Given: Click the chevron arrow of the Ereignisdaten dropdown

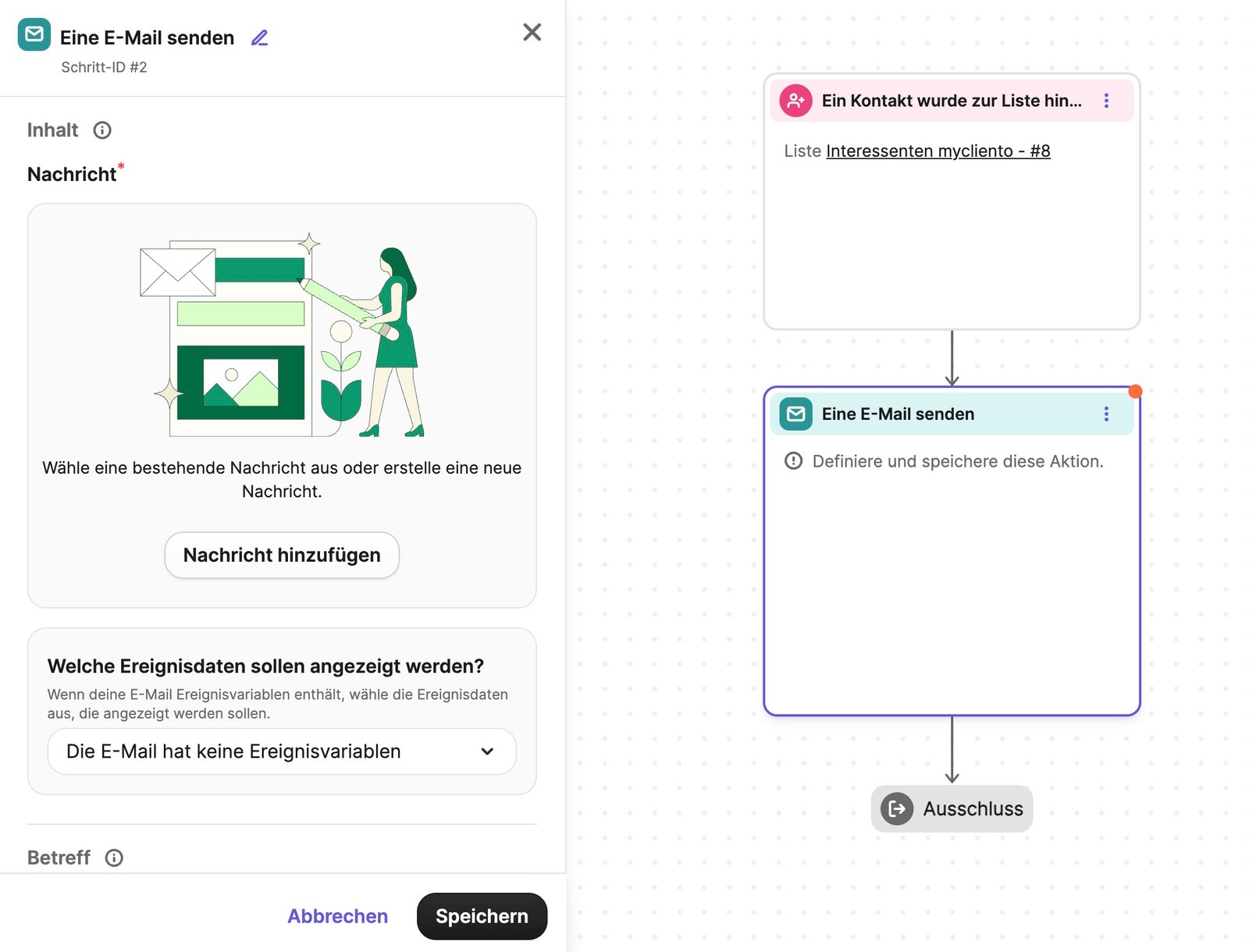Looking at the screenshot, I should coord(487,751).
